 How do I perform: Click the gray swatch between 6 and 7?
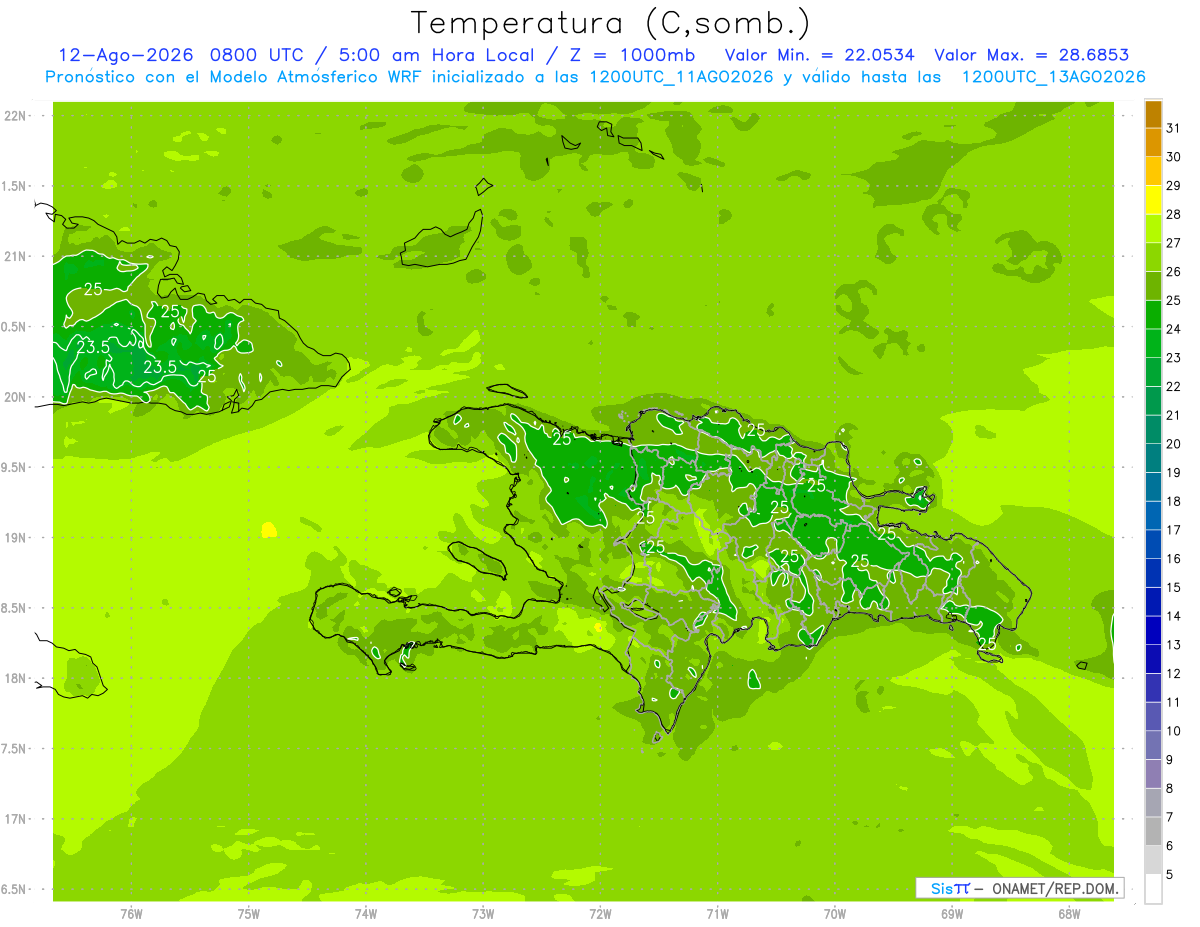click(1153, 831)
